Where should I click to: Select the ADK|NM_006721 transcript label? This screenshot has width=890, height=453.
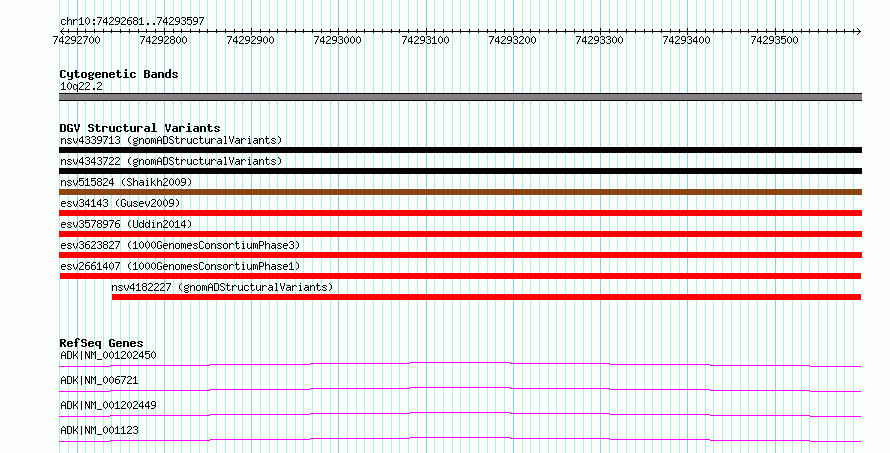[x=99, y=380]
